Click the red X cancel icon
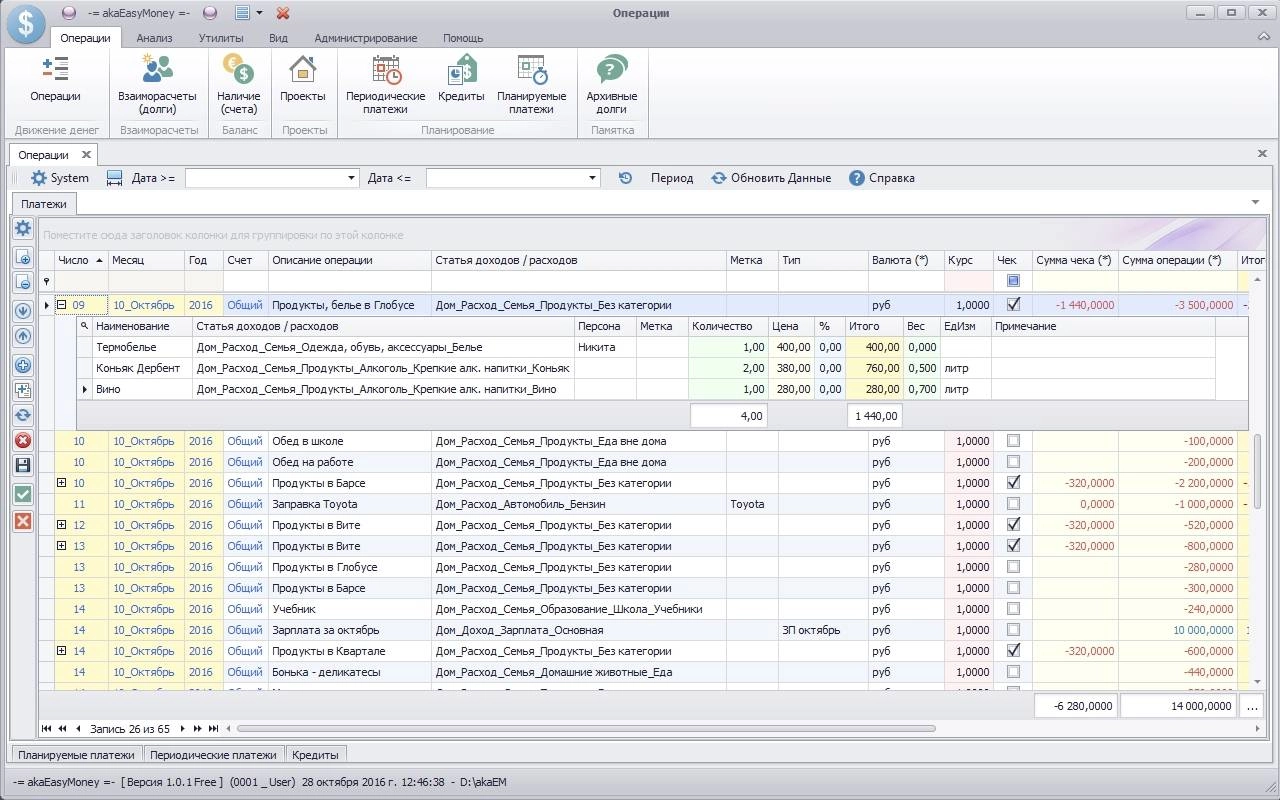The width and height of the screenshot is (1280, 800). 23,521
